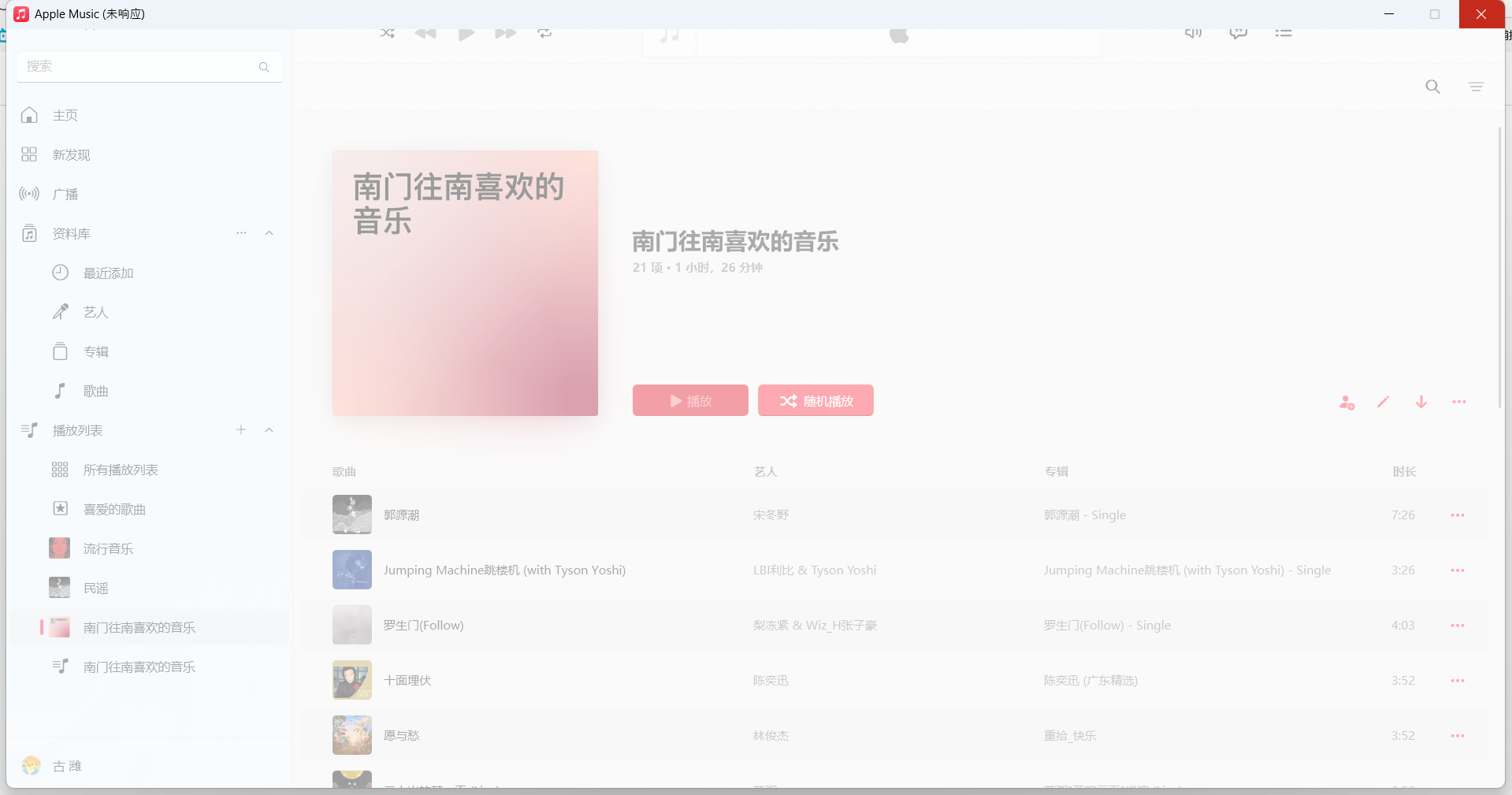Add a new playlist with the plus icon

click(x=241, y=429)
